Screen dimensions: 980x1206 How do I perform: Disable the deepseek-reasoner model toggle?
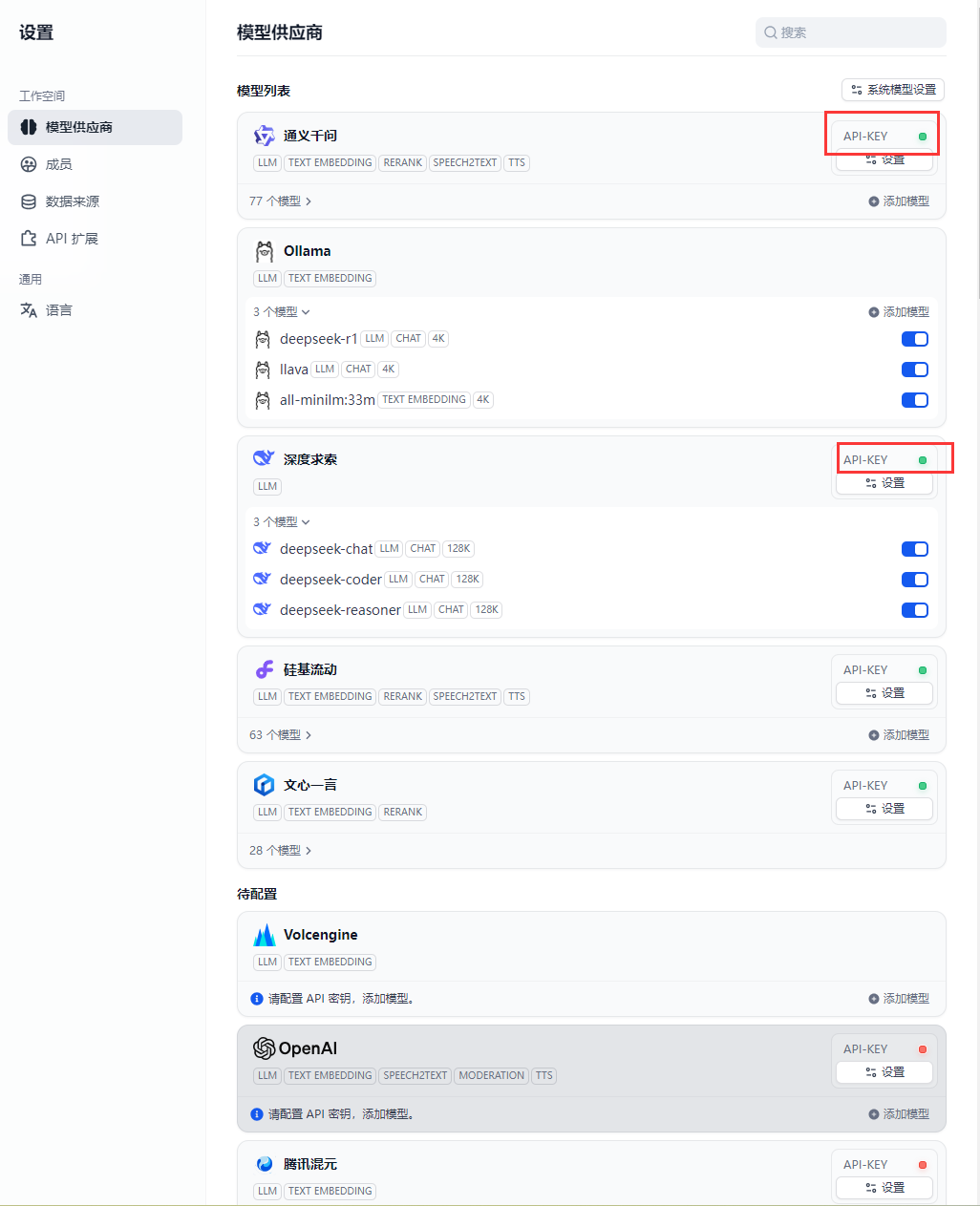pos(915,610)
